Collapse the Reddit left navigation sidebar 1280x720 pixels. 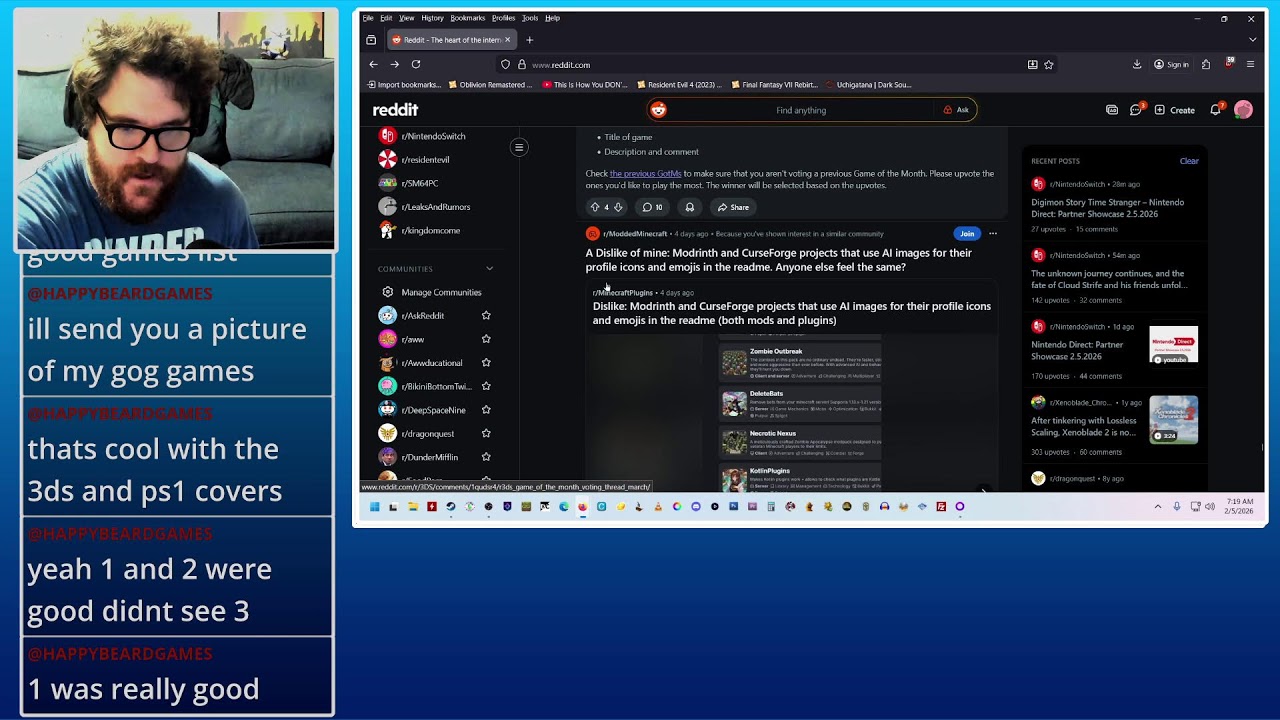519,148
